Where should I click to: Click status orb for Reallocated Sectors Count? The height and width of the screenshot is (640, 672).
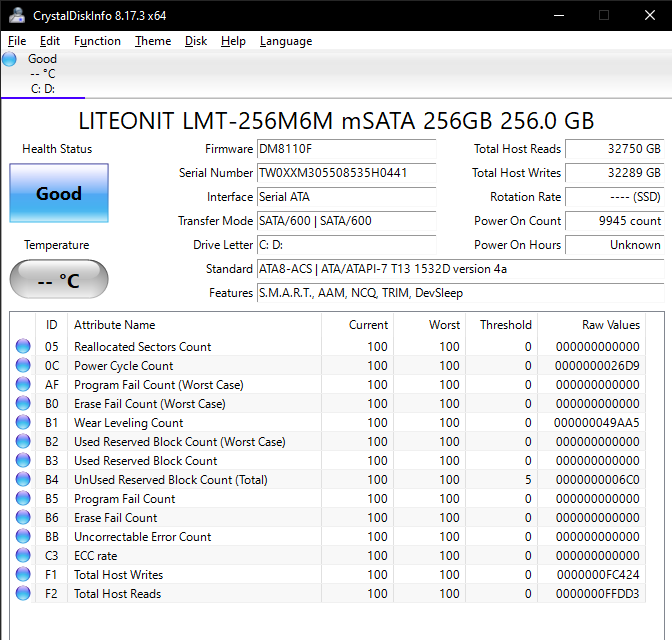[23, 346]
